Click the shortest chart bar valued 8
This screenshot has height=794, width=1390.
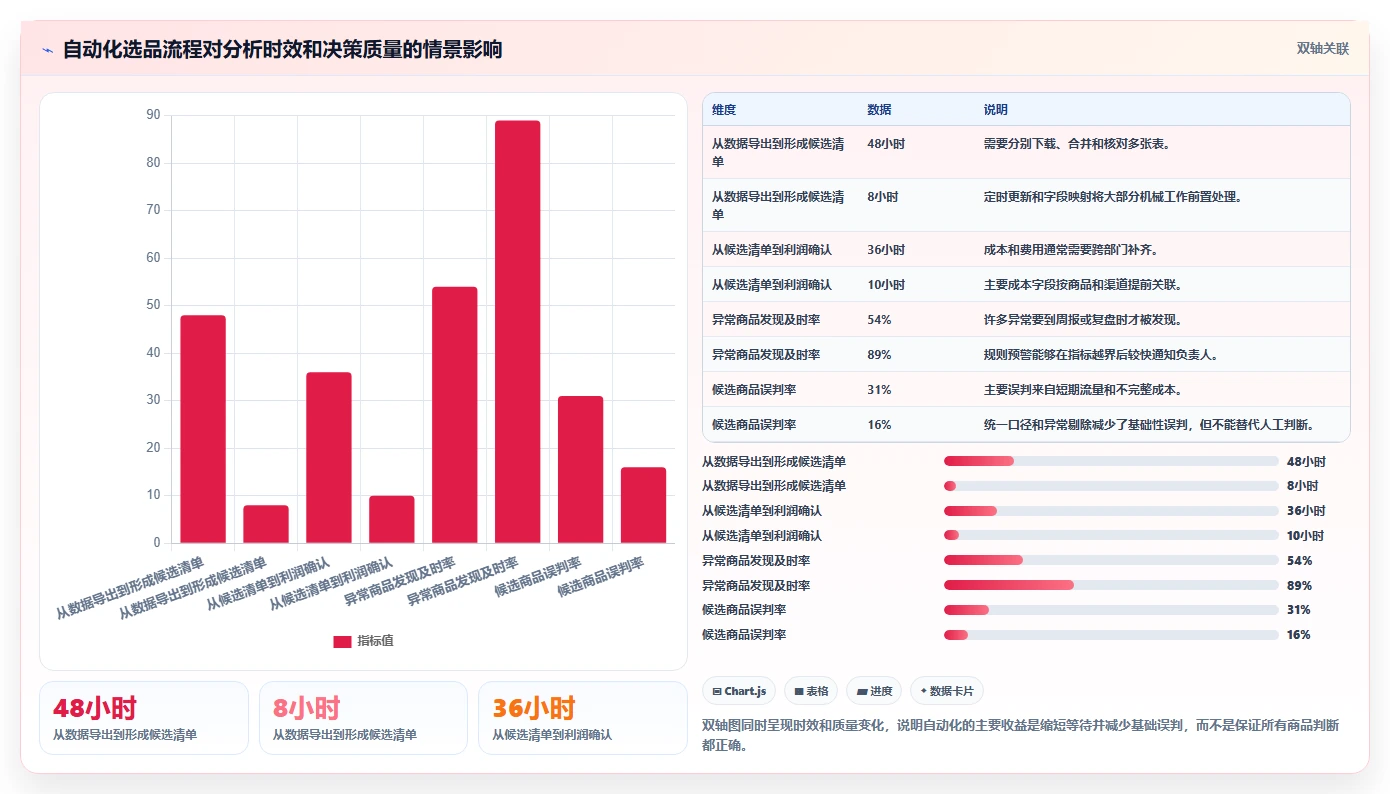[x=266, y=524]
